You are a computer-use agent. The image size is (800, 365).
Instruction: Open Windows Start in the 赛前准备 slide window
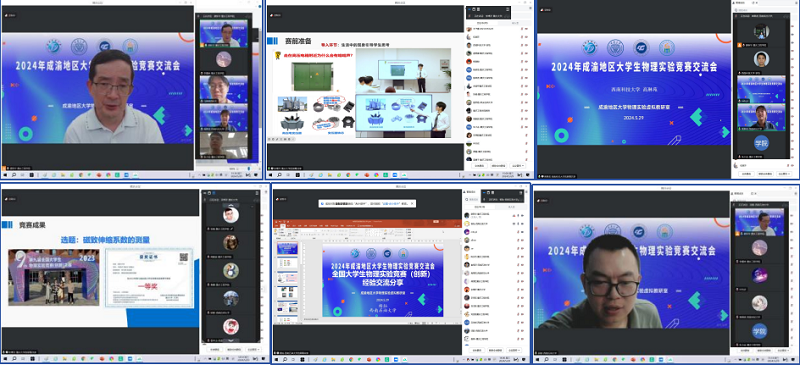270,175
